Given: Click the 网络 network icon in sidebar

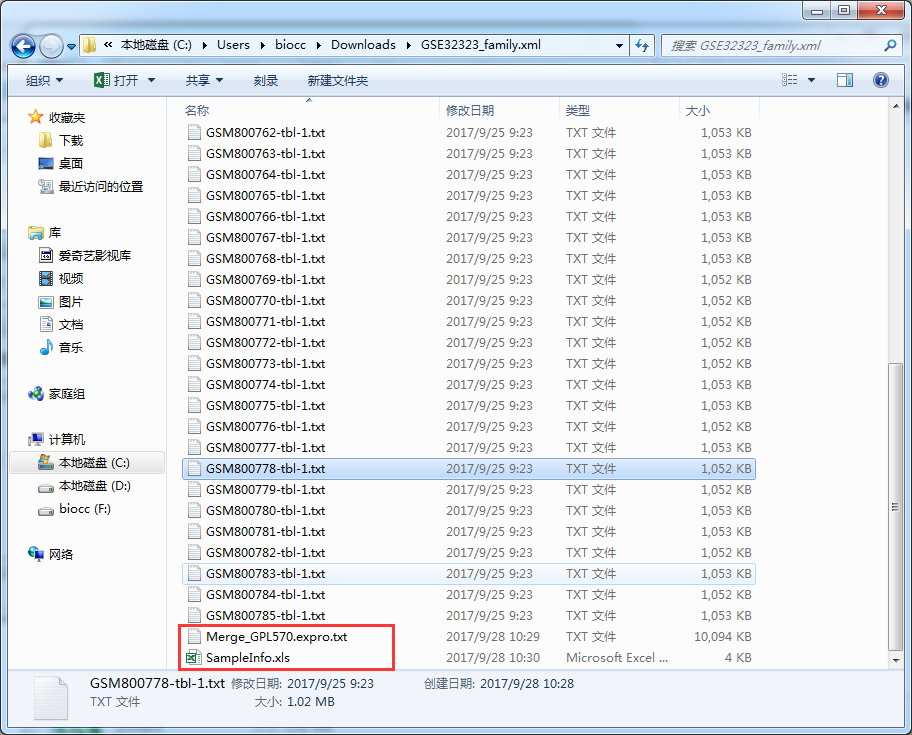Looking at the screenshot, I should 37,554.
